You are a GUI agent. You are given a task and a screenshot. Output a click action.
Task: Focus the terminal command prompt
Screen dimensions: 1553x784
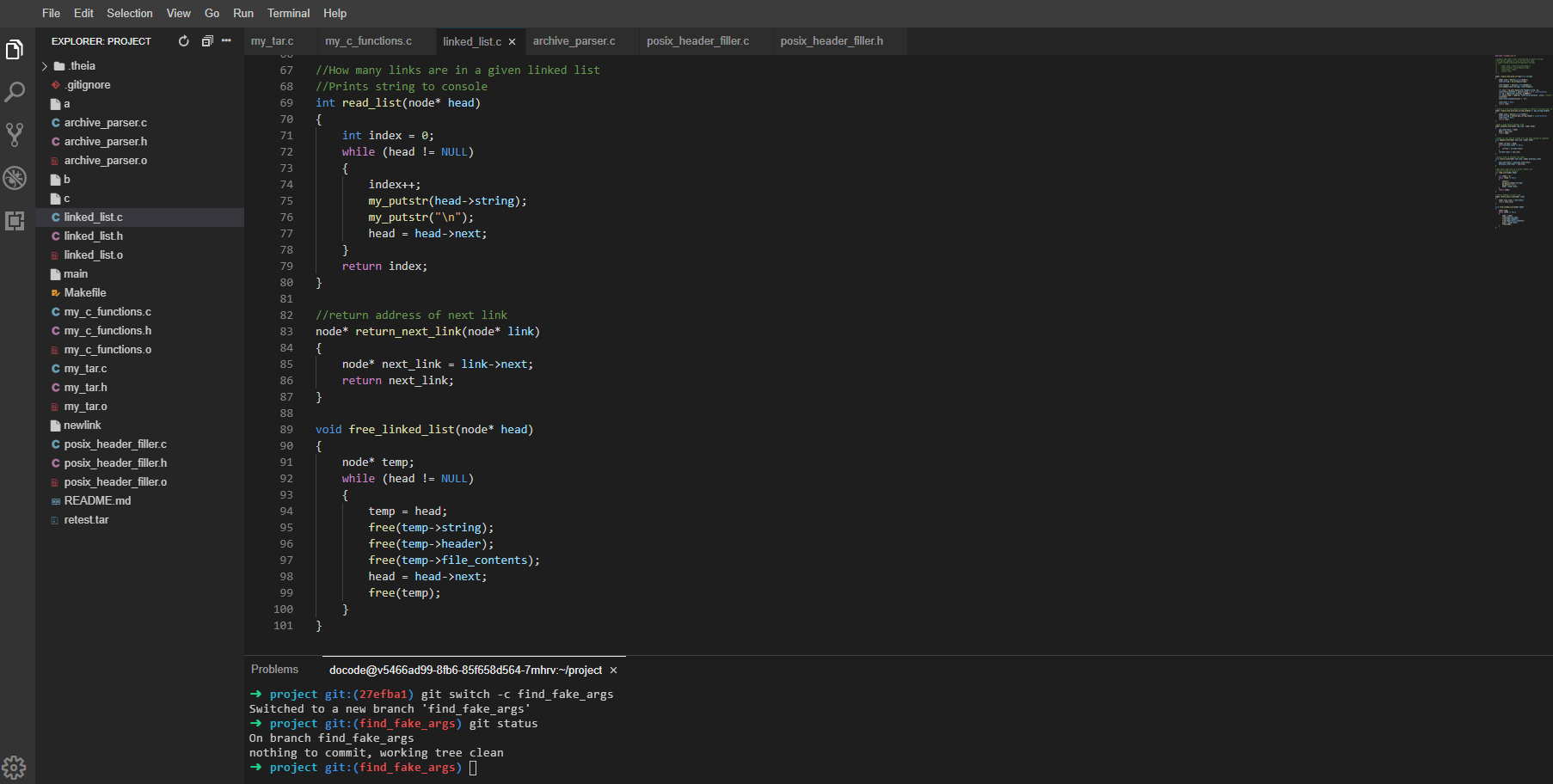[473, 768]
